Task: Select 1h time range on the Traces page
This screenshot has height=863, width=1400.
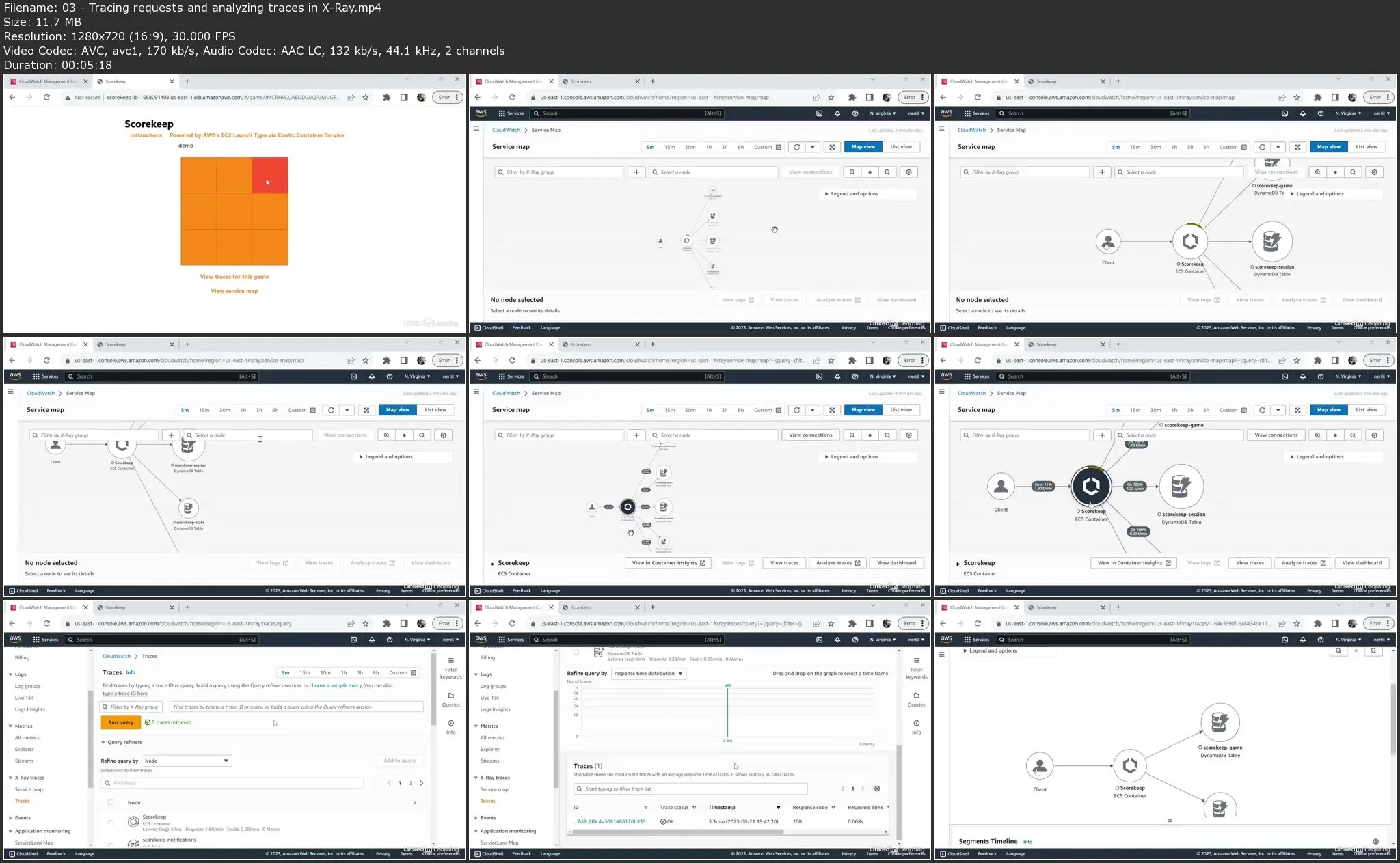Action: pos(344,673)
